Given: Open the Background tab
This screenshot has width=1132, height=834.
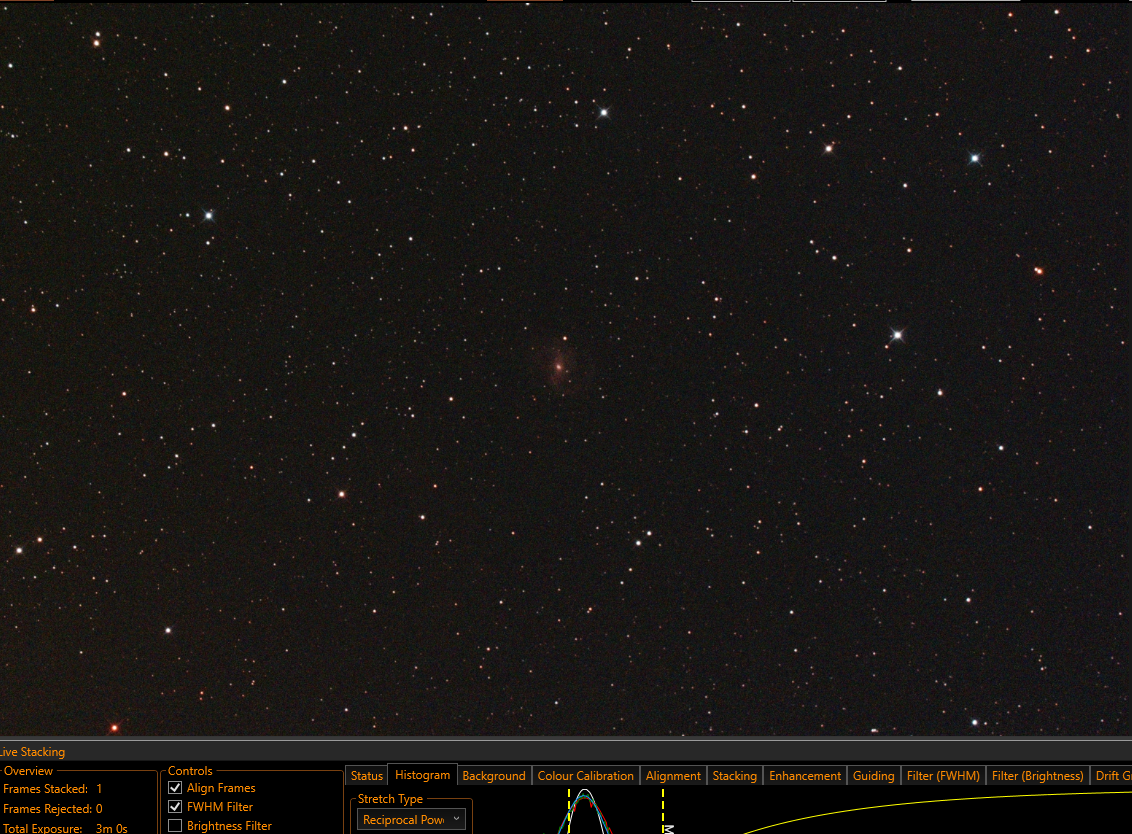Looking at the screenshot, I should pyautogui.click(x=494, y=776).
